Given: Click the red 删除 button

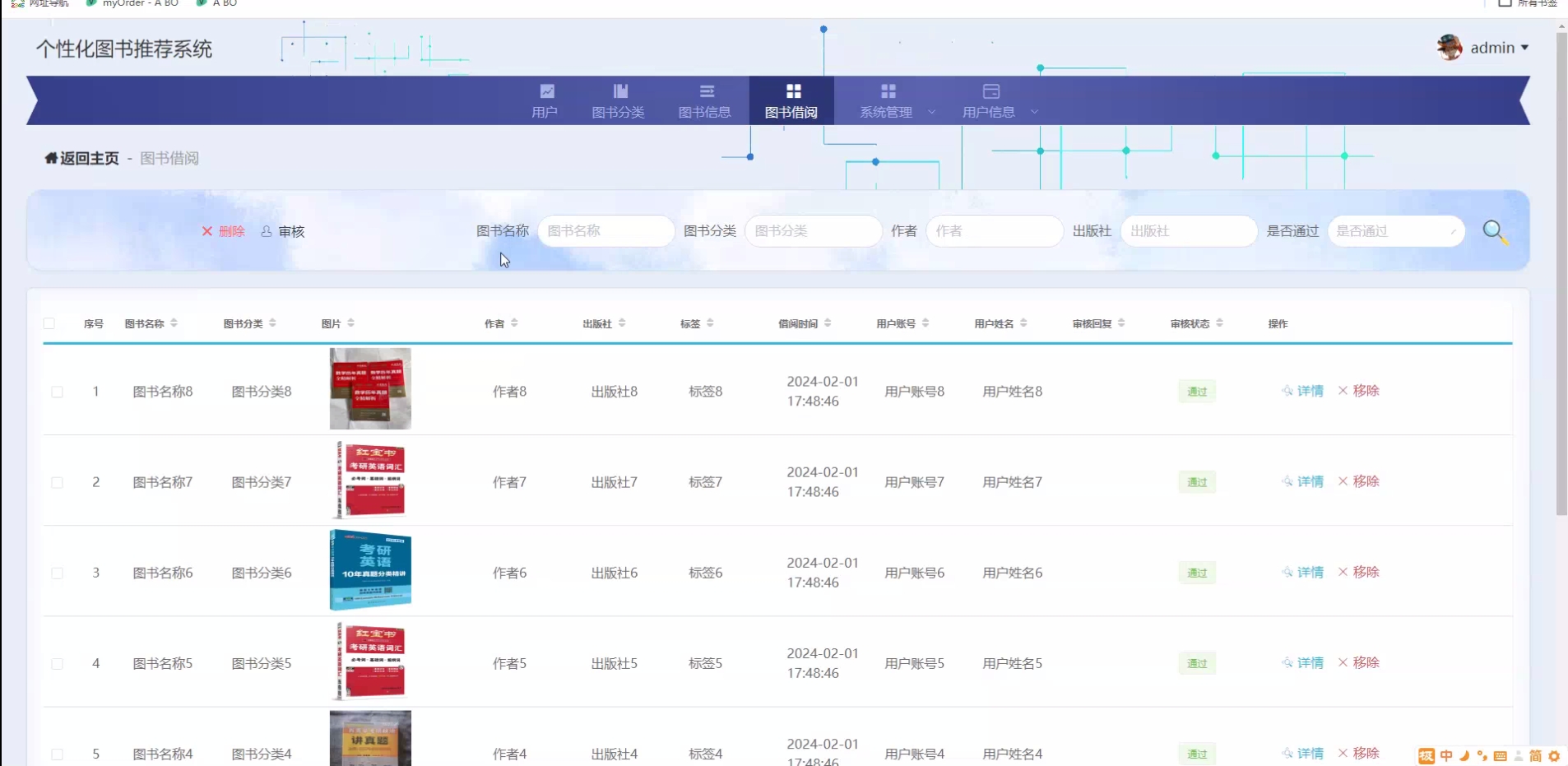Looking at the screenshot, I should point(224,231).
